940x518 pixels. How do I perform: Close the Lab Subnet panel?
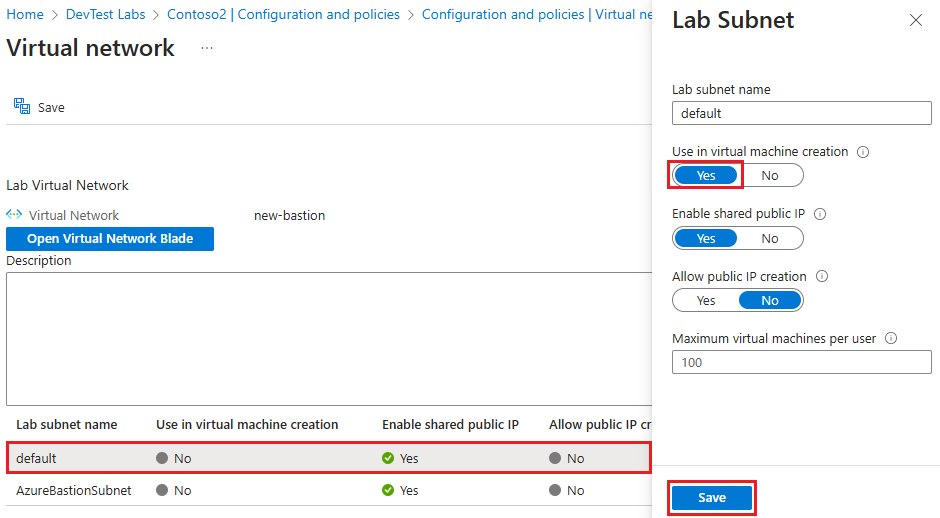point(916,21)
